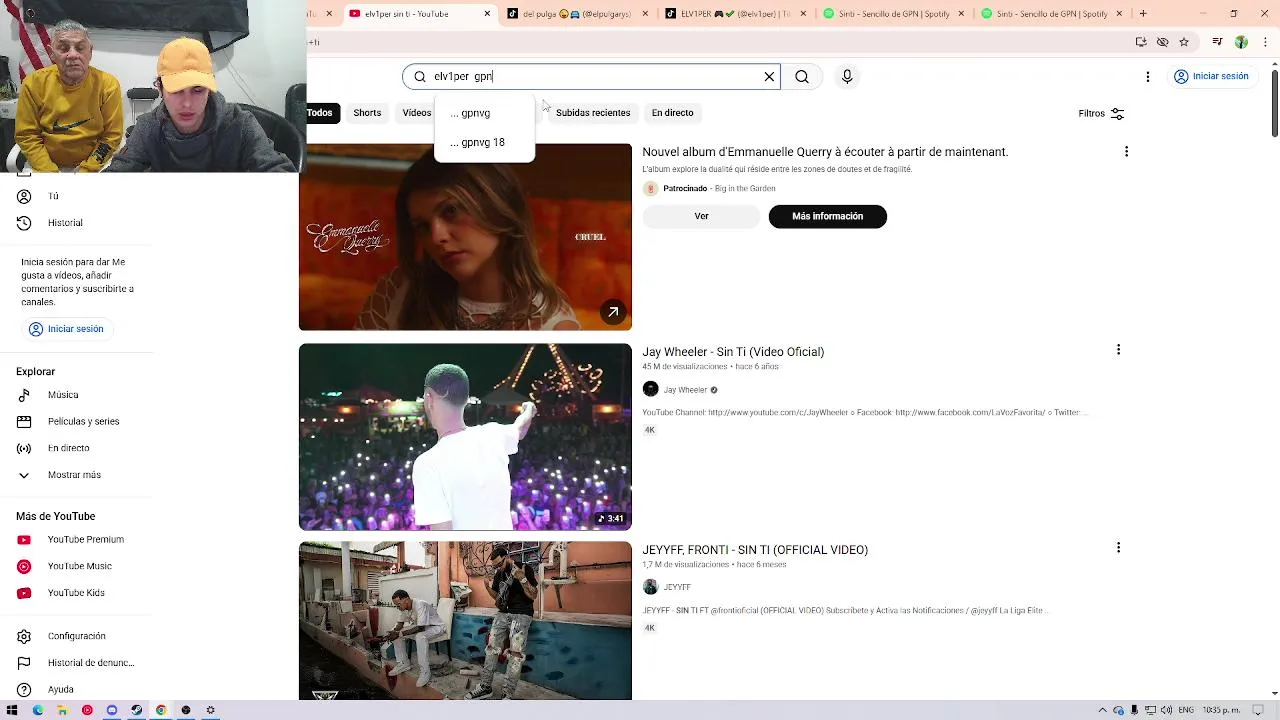Click the ad title about Emmanuelle Querry album
The height and width of the screenshot is (720, 1280).
(x=825, y=152)
